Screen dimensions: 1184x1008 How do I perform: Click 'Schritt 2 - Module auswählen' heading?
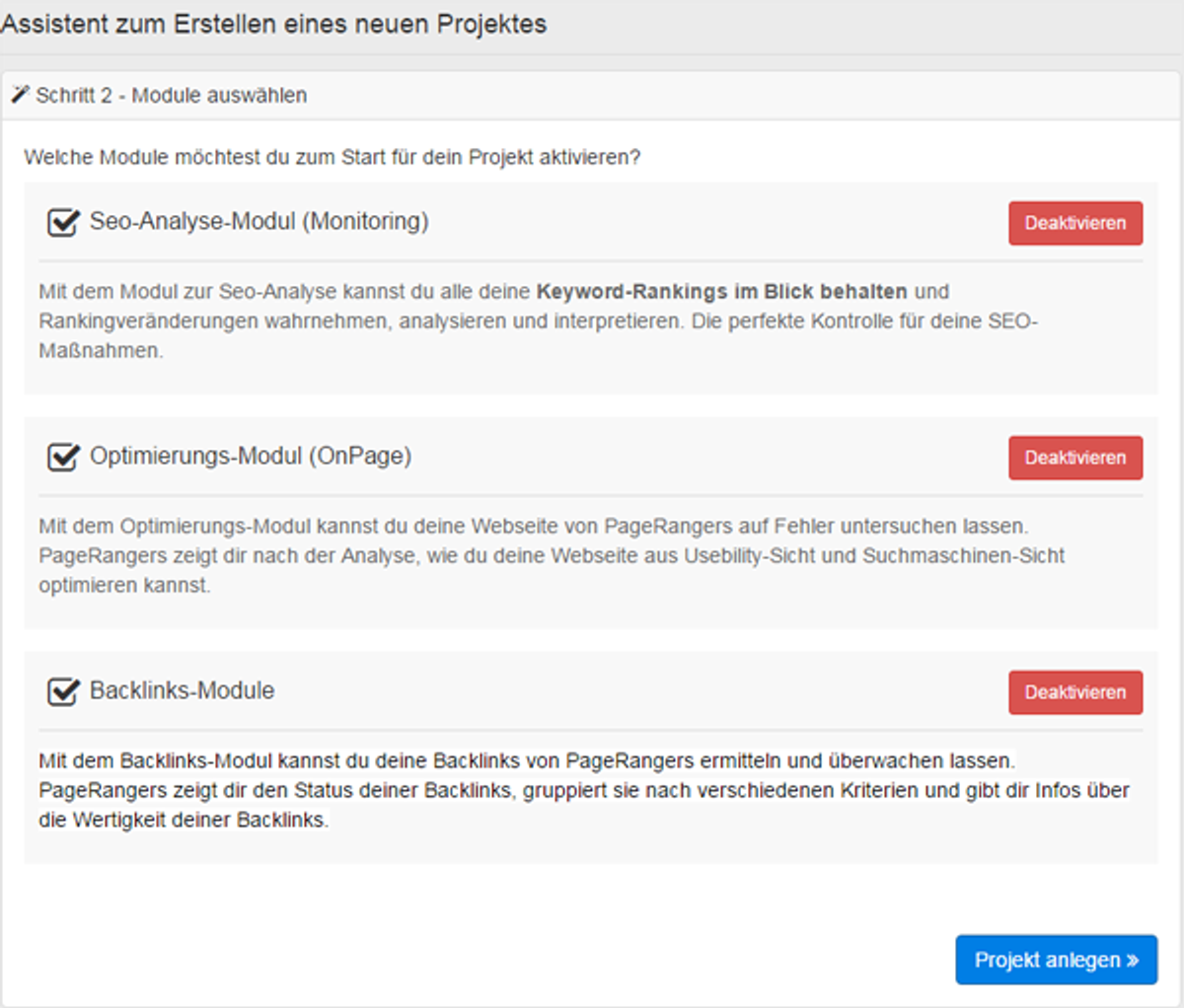click(172, 96)
